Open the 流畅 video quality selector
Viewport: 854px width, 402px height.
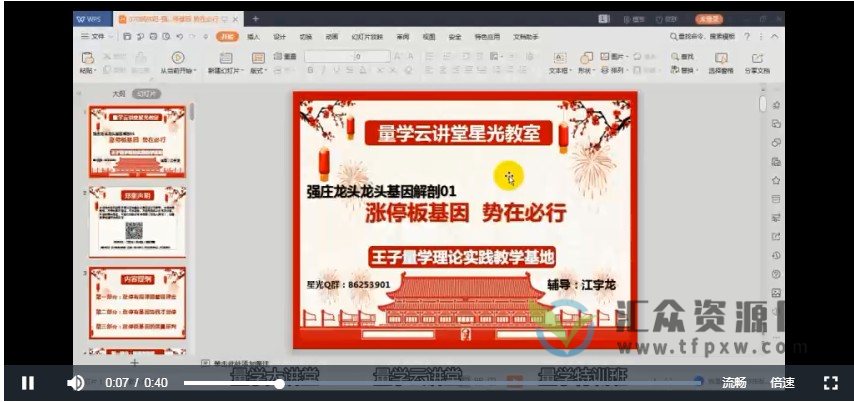click(734, 382)
